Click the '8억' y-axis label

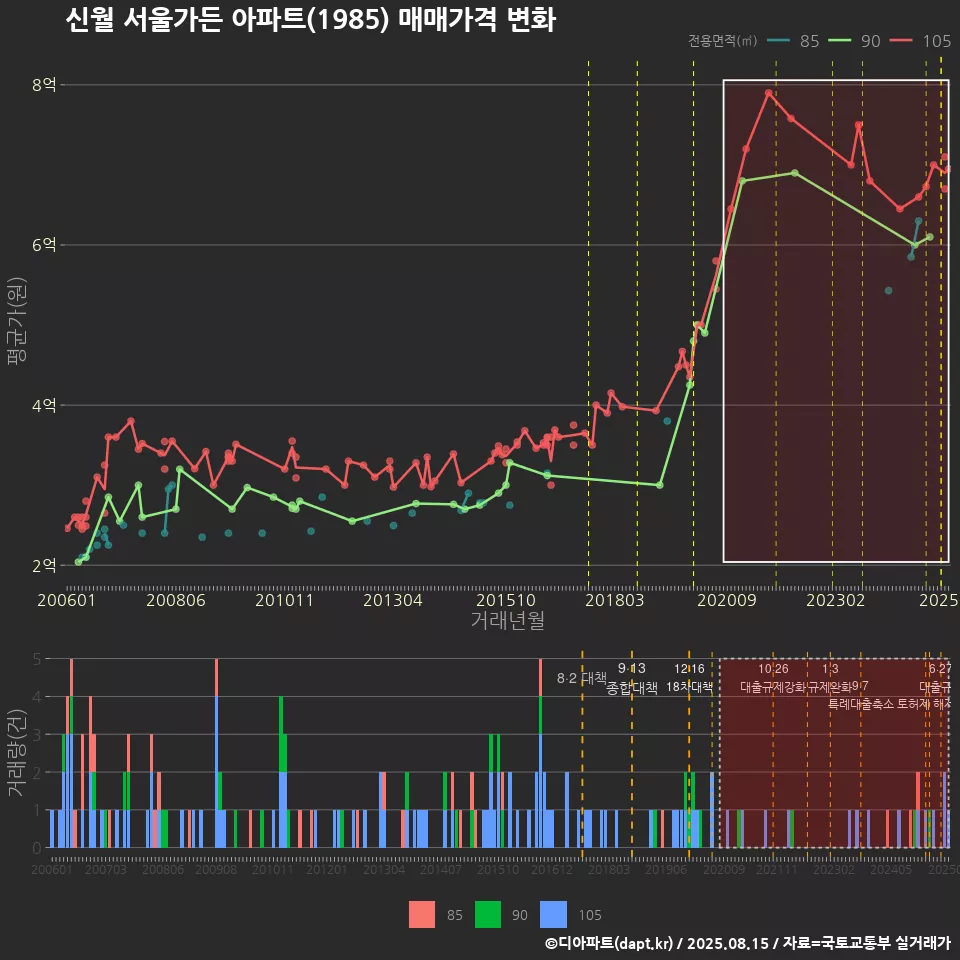click(x=44, y=84)
